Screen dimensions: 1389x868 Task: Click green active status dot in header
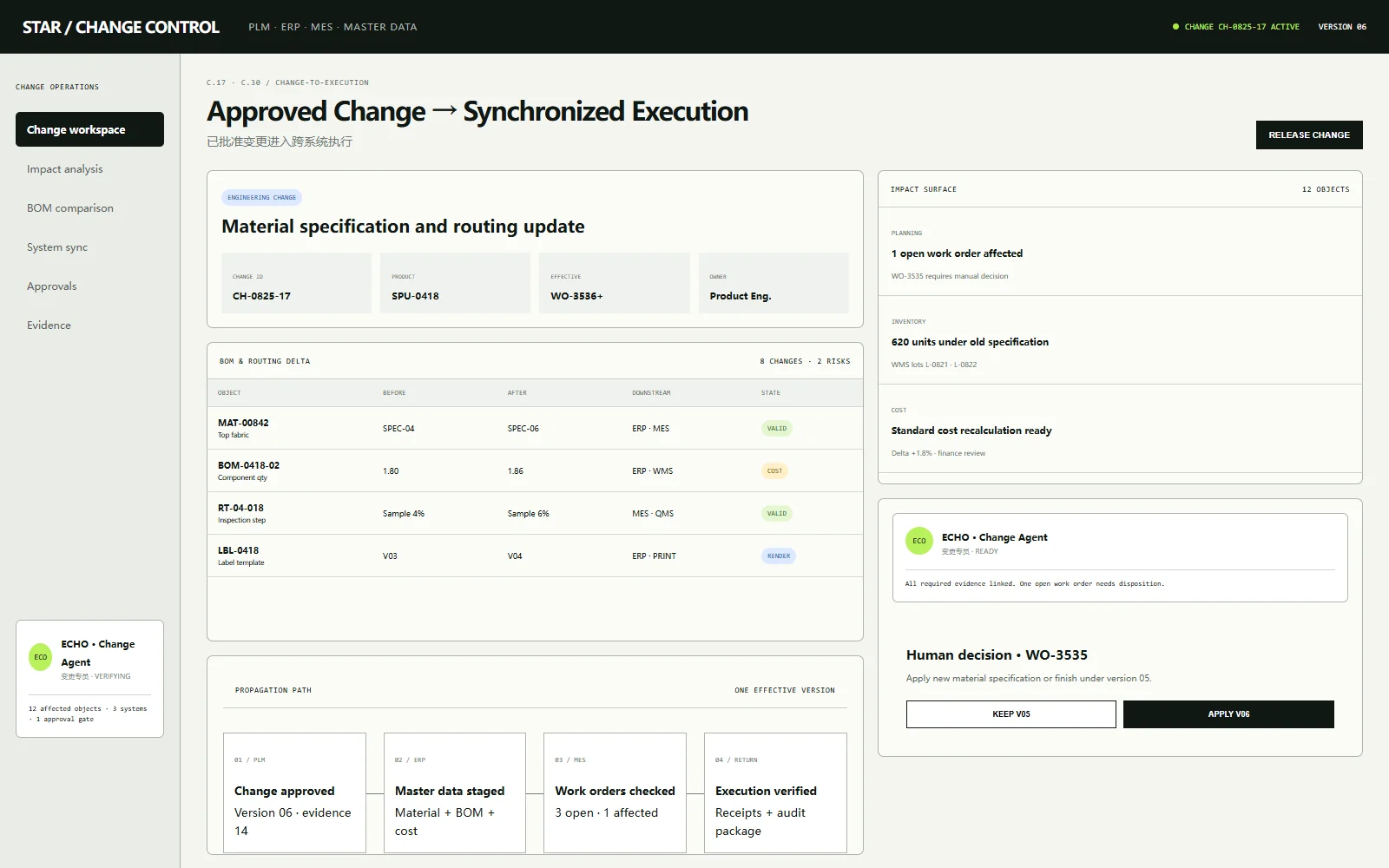coord(1175,27)
